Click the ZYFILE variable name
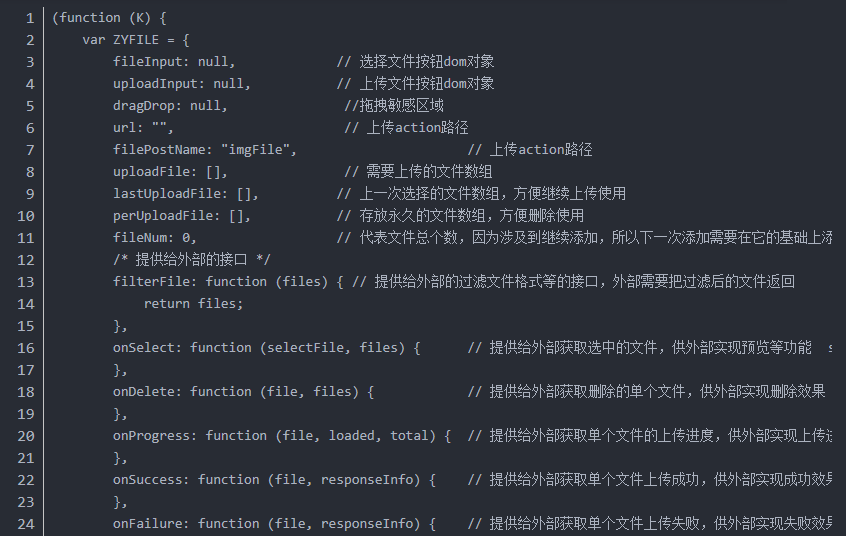This screenshot has height=536, width=846. 136,40
